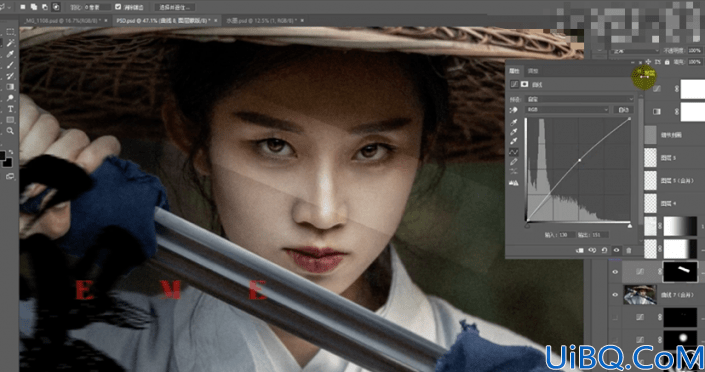This screenshot has width=705, height=372.
Task: Click the mask icon in Properties panel
Action: pos(524,85)
